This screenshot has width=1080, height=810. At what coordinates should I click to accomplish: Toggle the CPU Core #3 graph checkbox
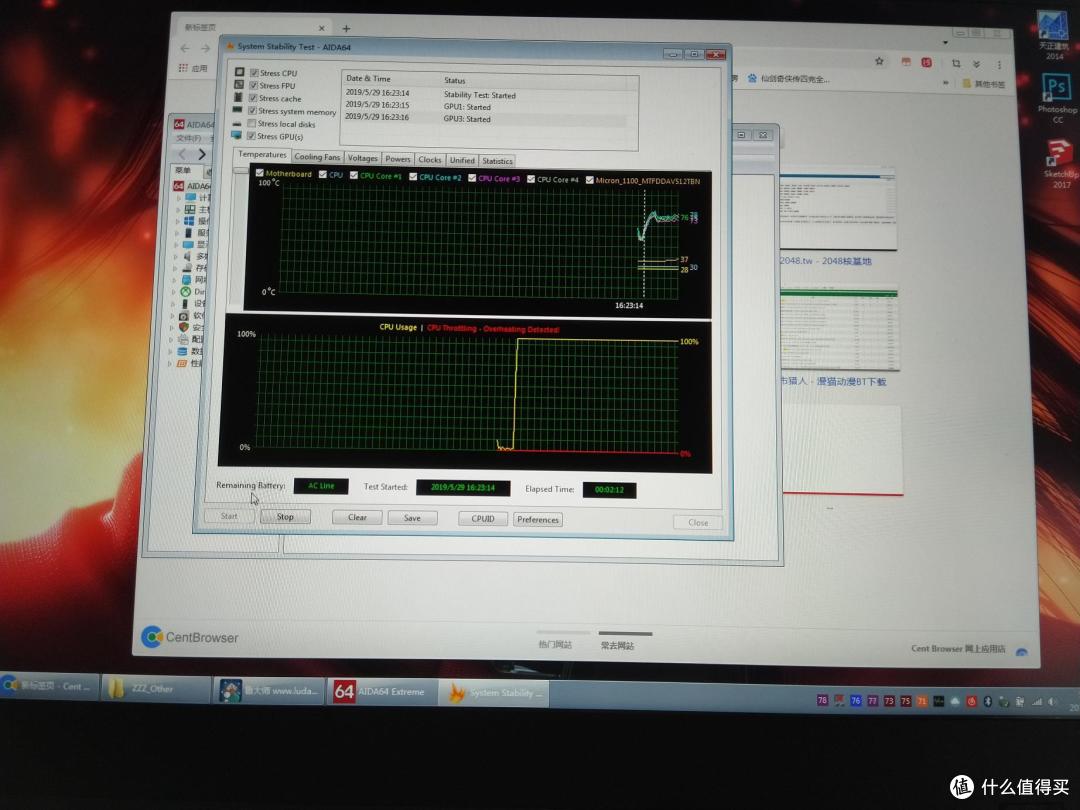[x=472, y=178]
